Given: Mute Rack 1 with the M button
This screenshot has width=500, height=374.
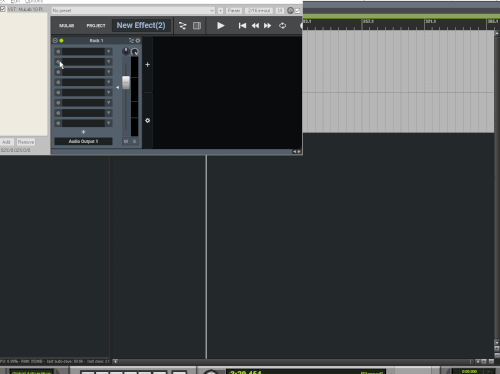Looking at the screenshot, I should click(126, 141).
